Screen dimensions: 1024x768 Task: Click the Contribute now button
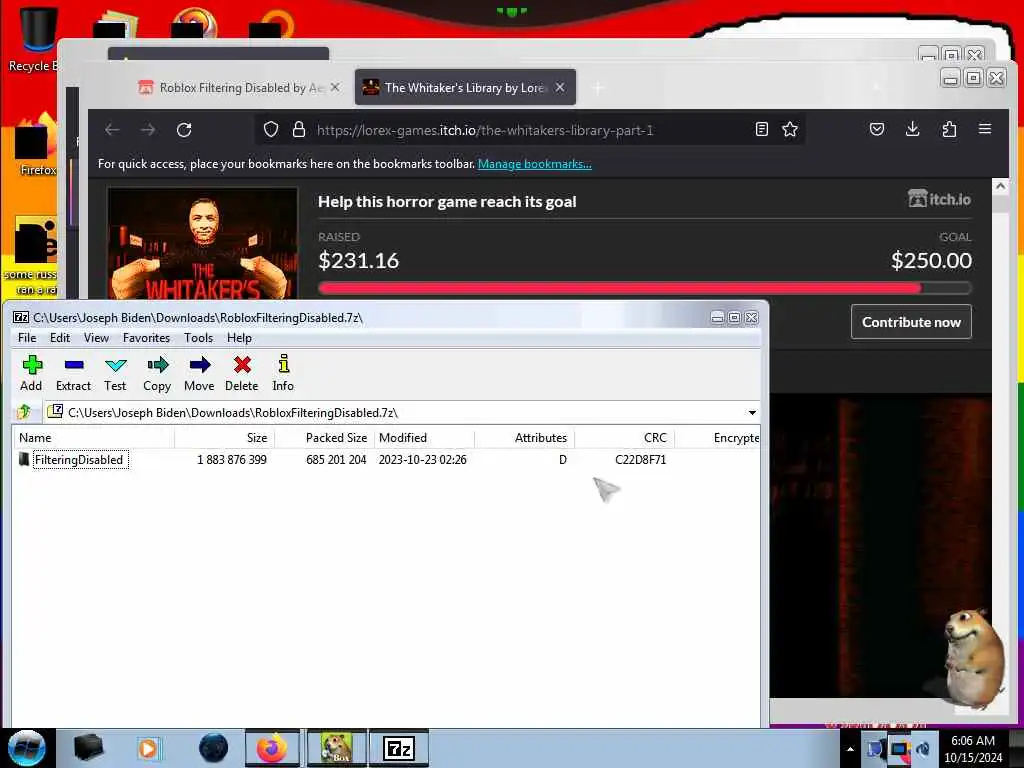pyautogui.click(x=911, y=322)
